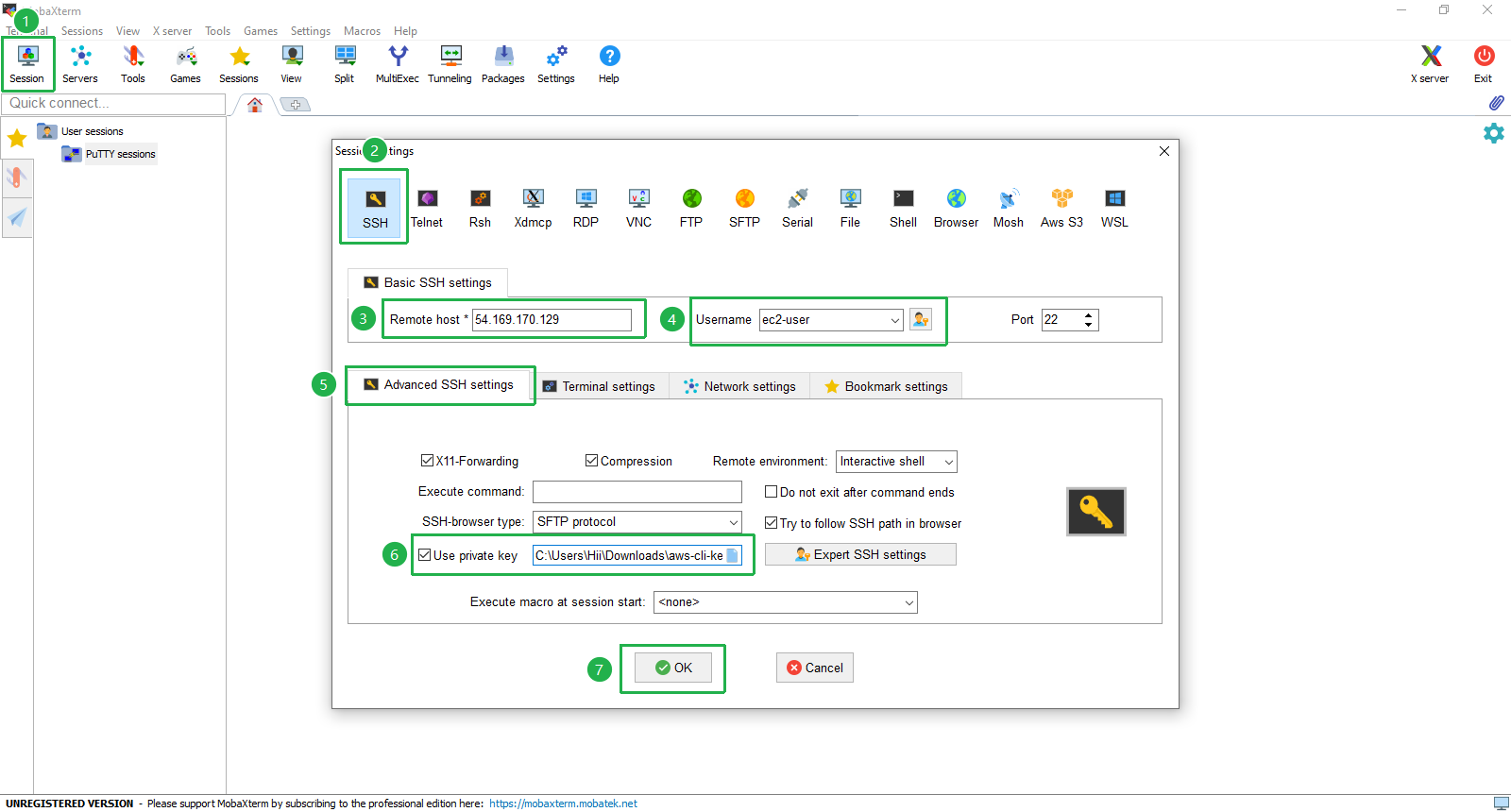
Task: Open the Sessions star toolbar icon
Action: pyautogui.click(x=239, y=64)
